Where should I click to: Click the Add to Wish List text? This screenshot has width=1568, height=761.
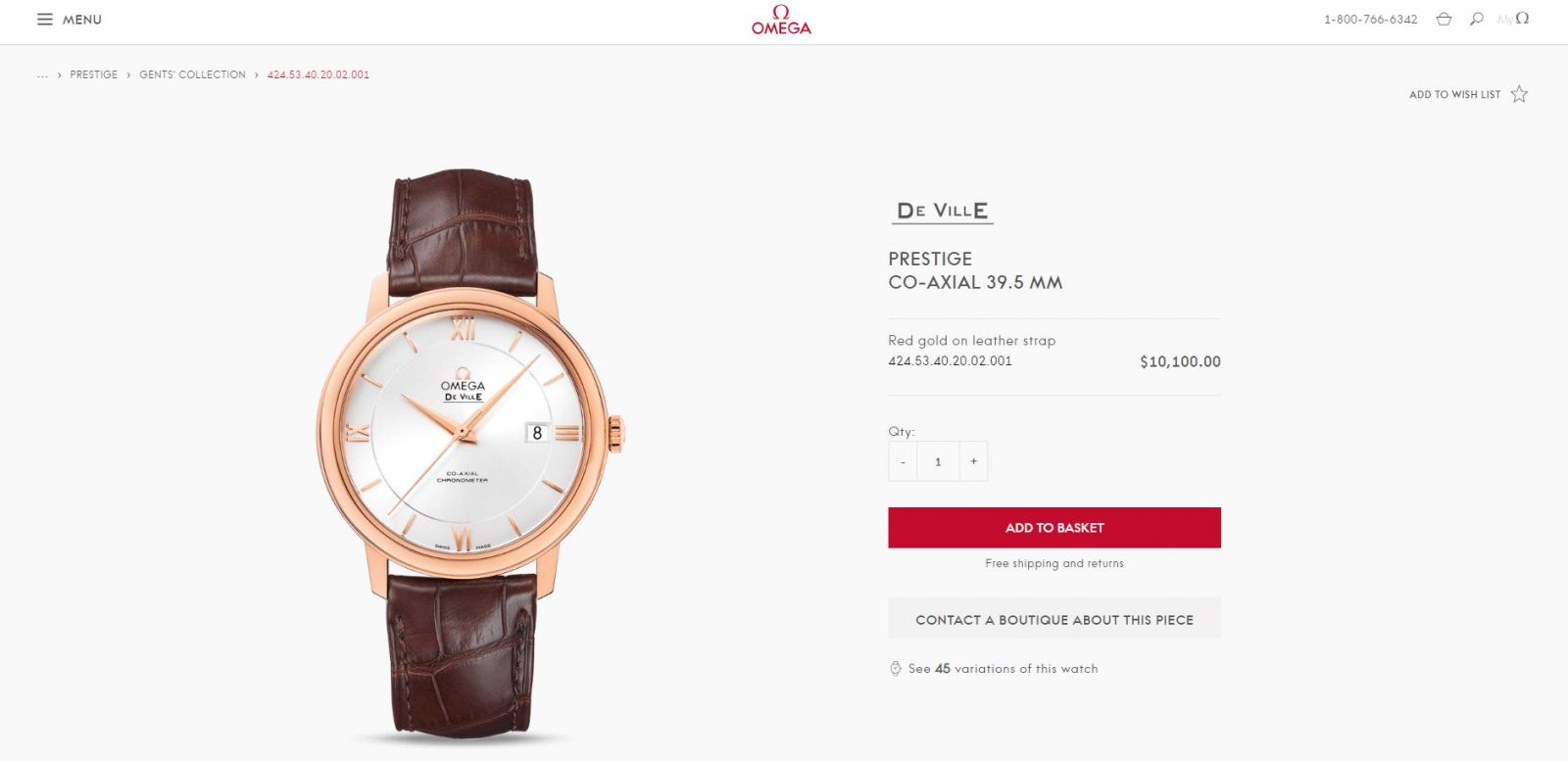1454,95
